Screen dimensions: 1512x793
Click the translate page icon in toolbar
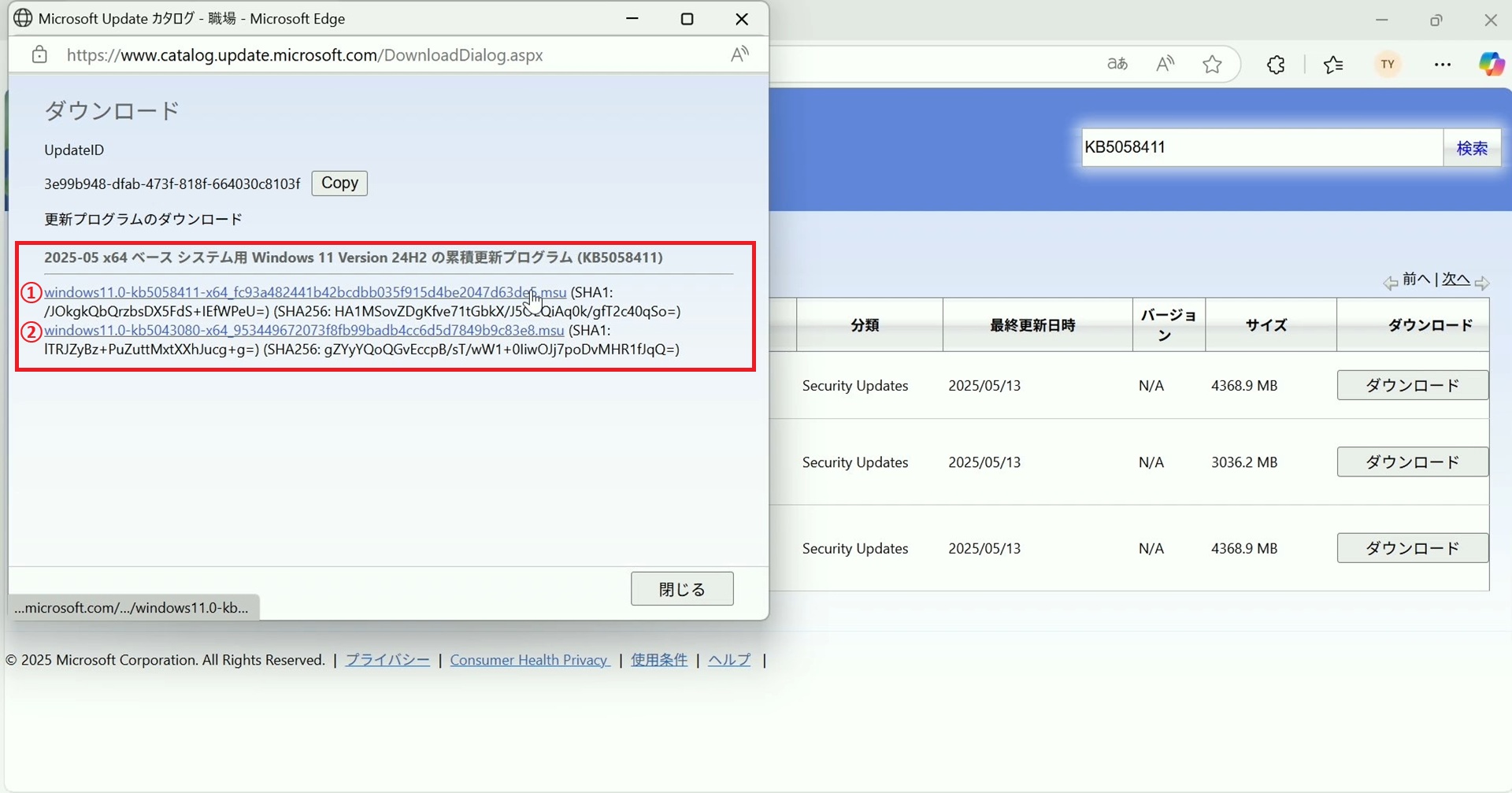(x=1117, y=65)
